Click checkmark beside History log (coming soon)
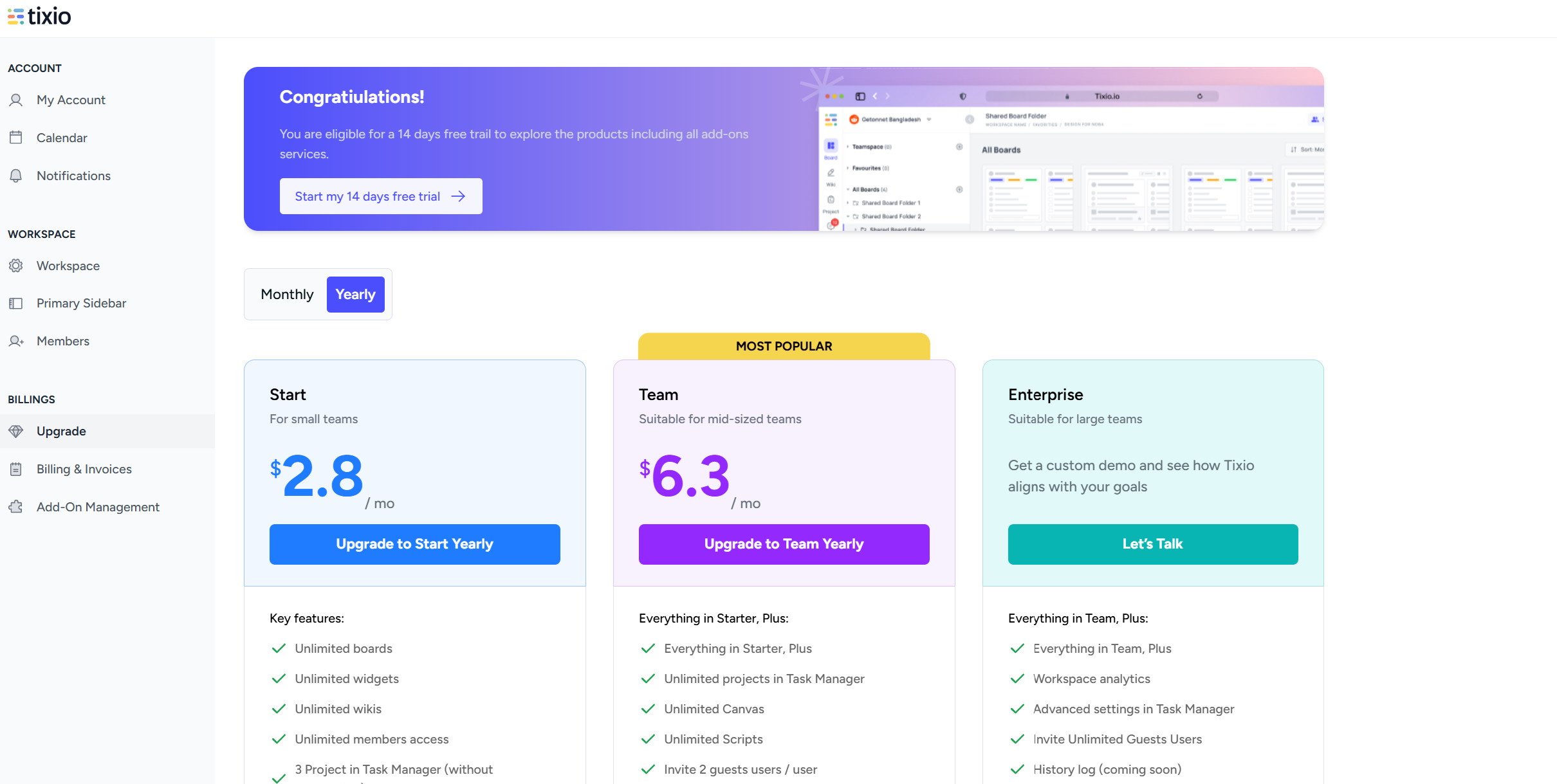Viewport: 1557px width, 784px height. (x=1017, y=769)
